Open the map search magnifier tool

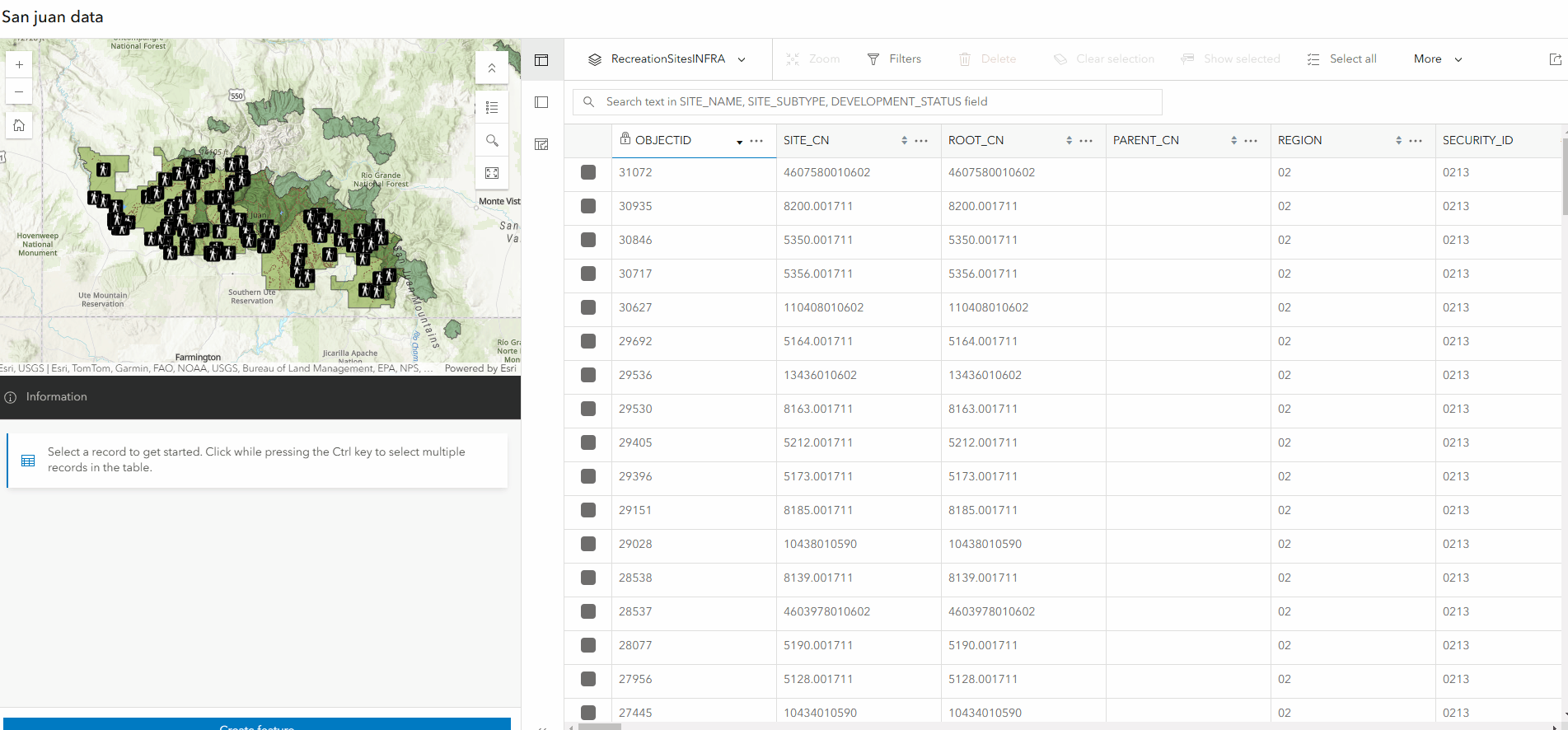tap(492, 140)
